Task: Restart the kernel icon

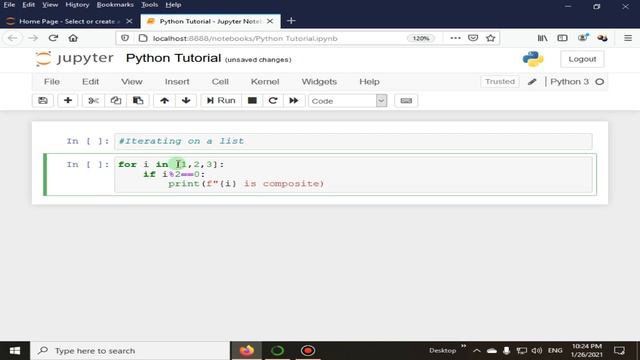Action: [x=273, y=100]
